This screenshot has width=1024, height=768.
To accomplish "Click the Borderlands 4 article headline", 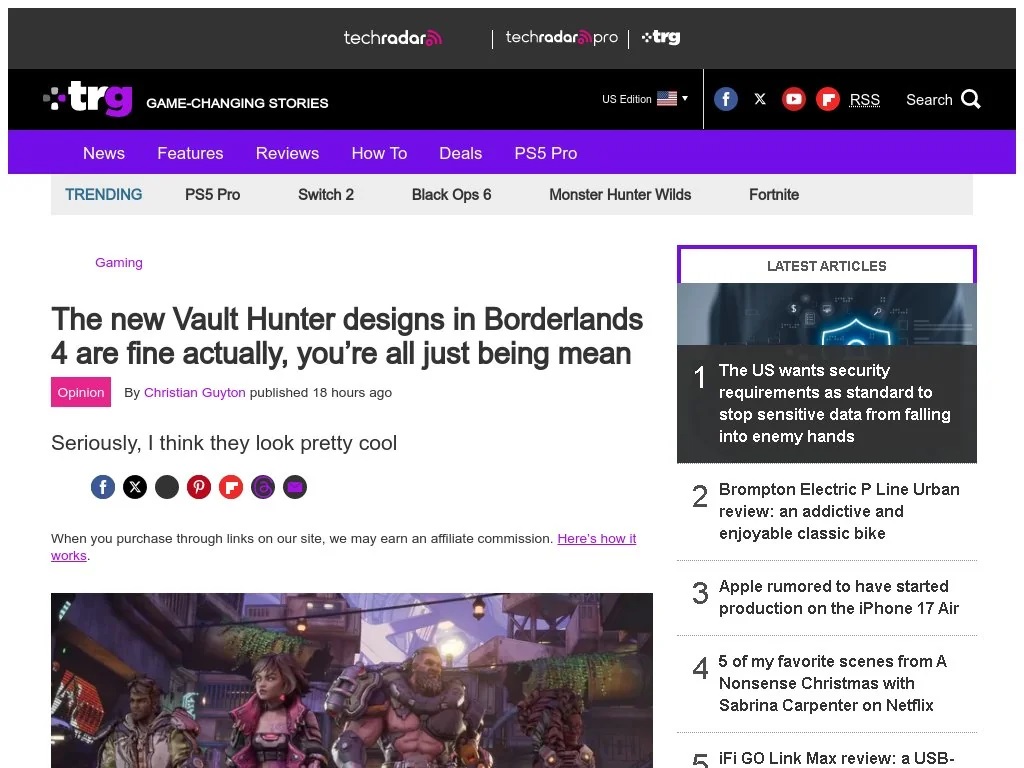I will (x=347, y=336).
